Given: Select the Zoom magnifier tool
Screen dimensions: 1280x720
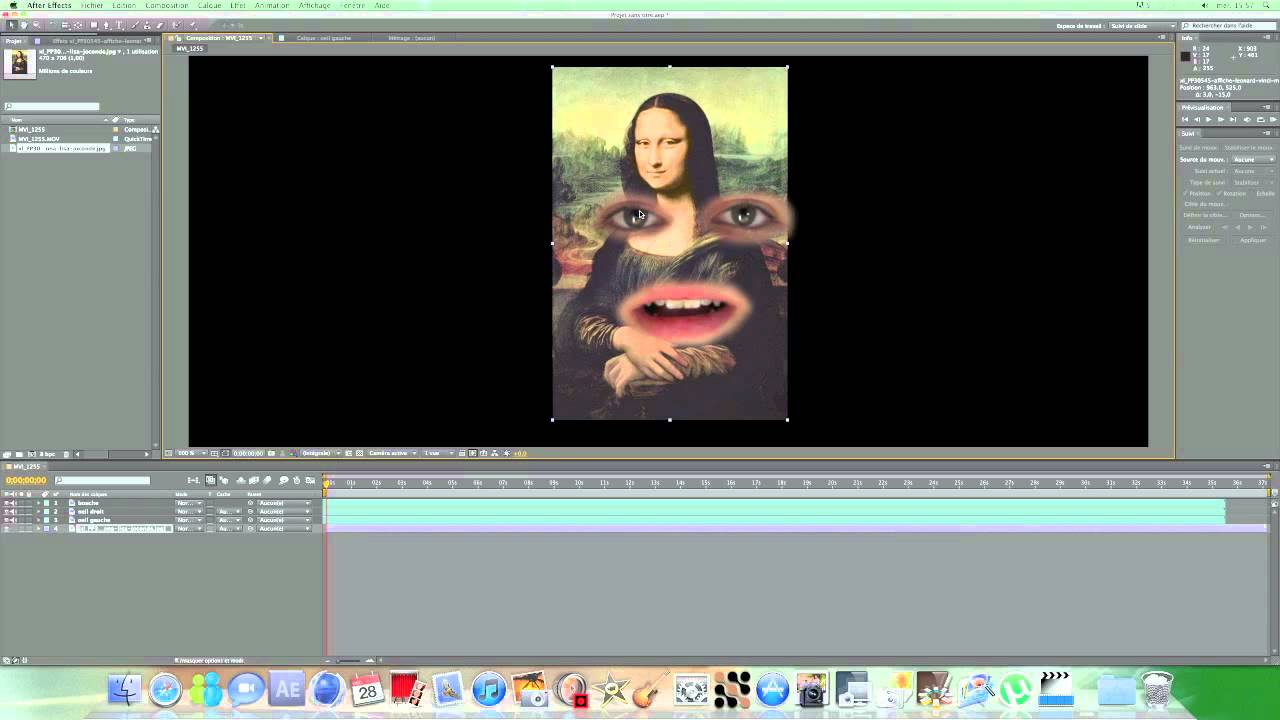Looking at the screenshot, I should click(x=36, y=25).
